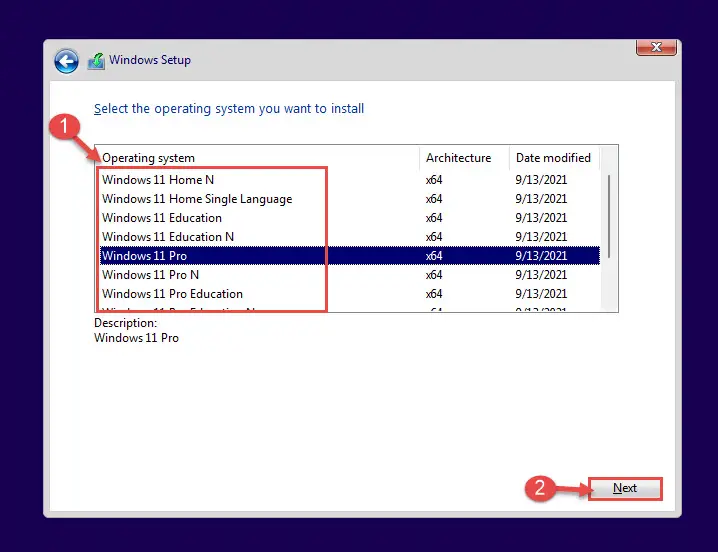Select Windows 11 Home N
The width and height of the screenshot is (718, 552).
click(350, 180)
